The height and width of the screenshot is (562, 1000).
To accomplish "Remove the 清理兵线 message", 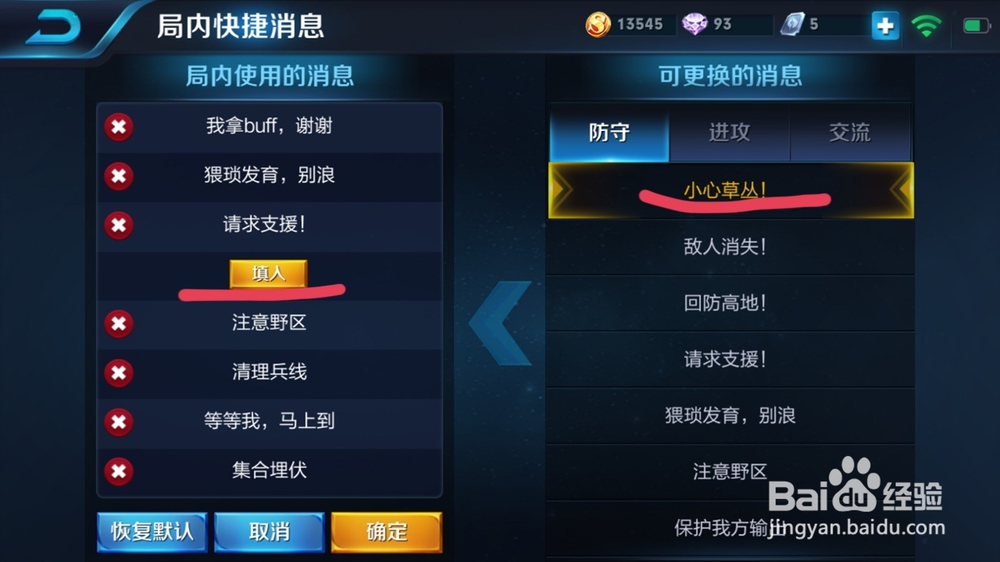I will tap(119, 373).
